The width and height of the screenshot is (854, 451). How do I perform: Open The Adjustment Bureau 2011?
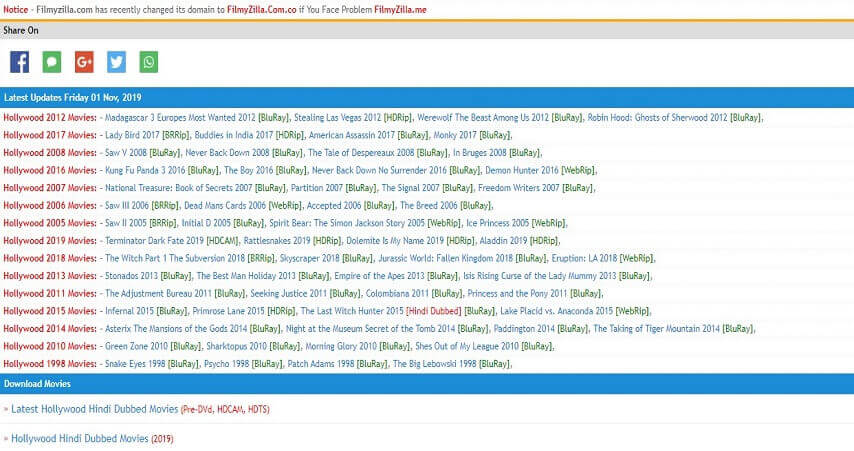click(175, 294)
